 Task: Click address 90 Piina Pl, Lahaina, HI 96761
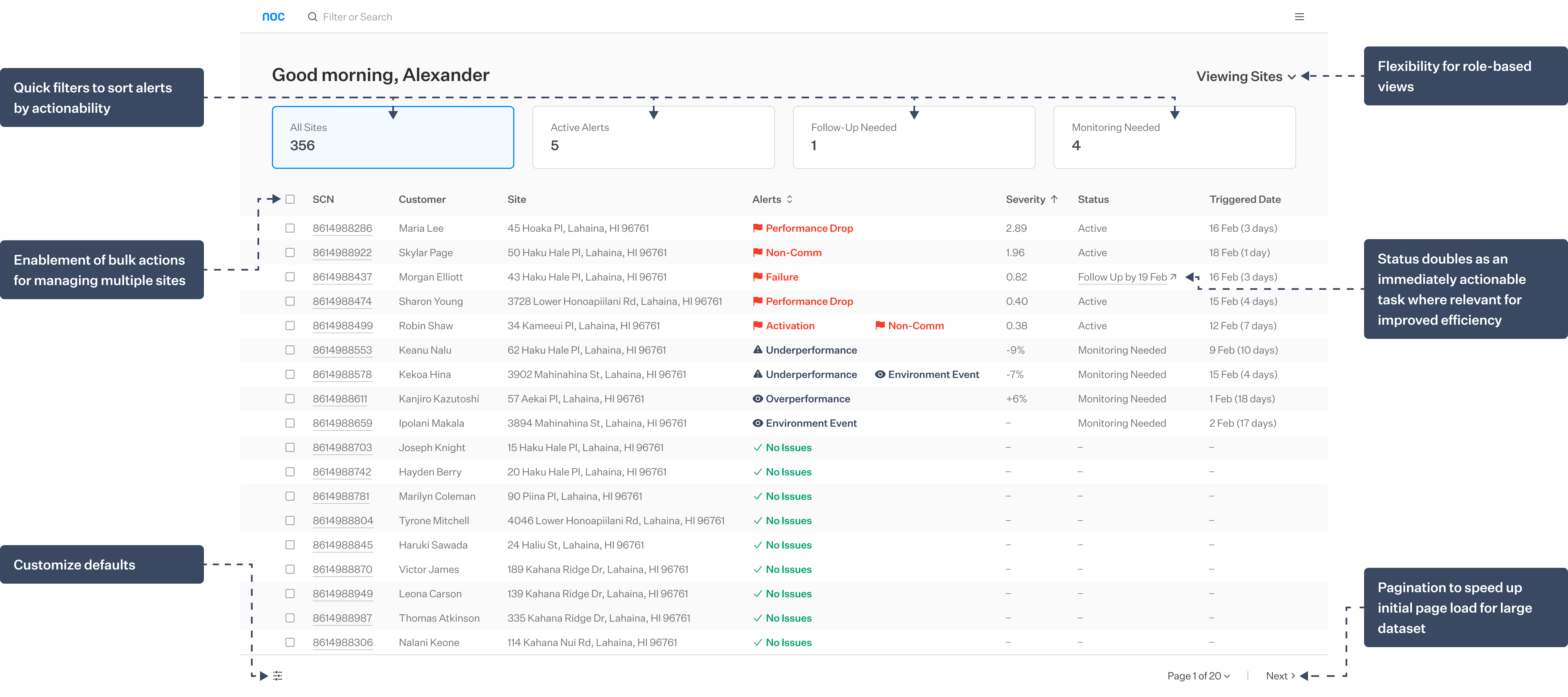[575, 496]
